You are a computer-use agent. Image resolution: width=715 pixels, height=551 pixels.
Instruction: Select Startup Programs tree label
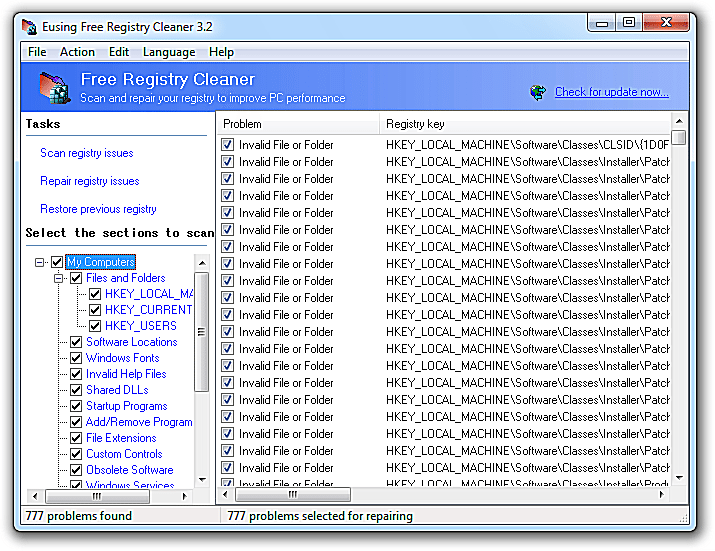point(126,406)
